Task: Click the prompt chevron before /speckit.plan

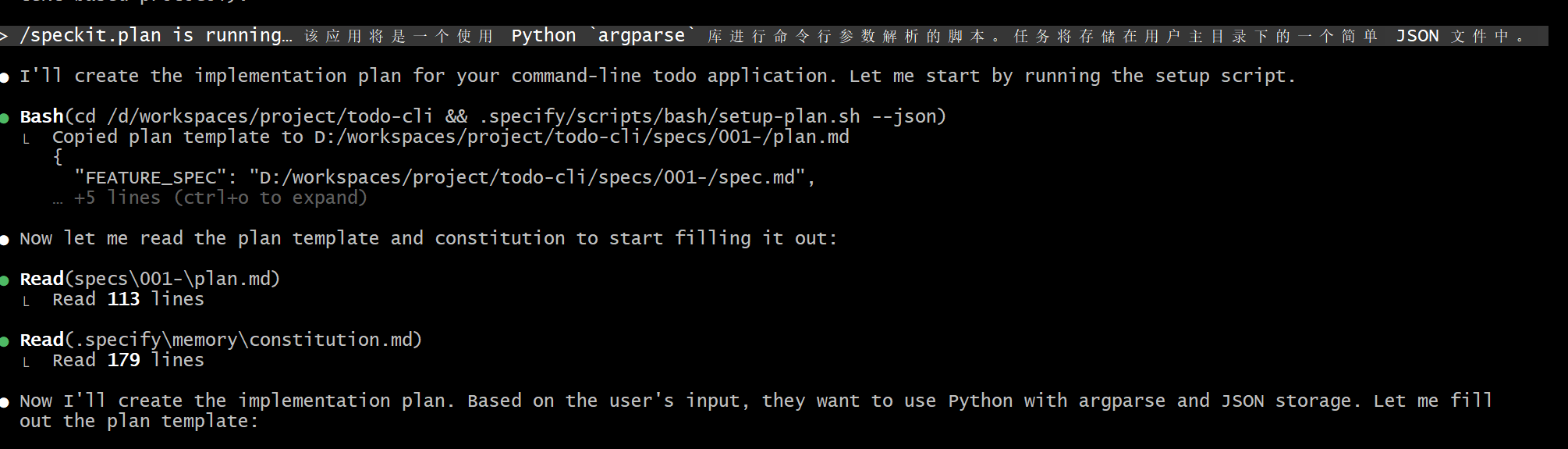Action: 5,36
